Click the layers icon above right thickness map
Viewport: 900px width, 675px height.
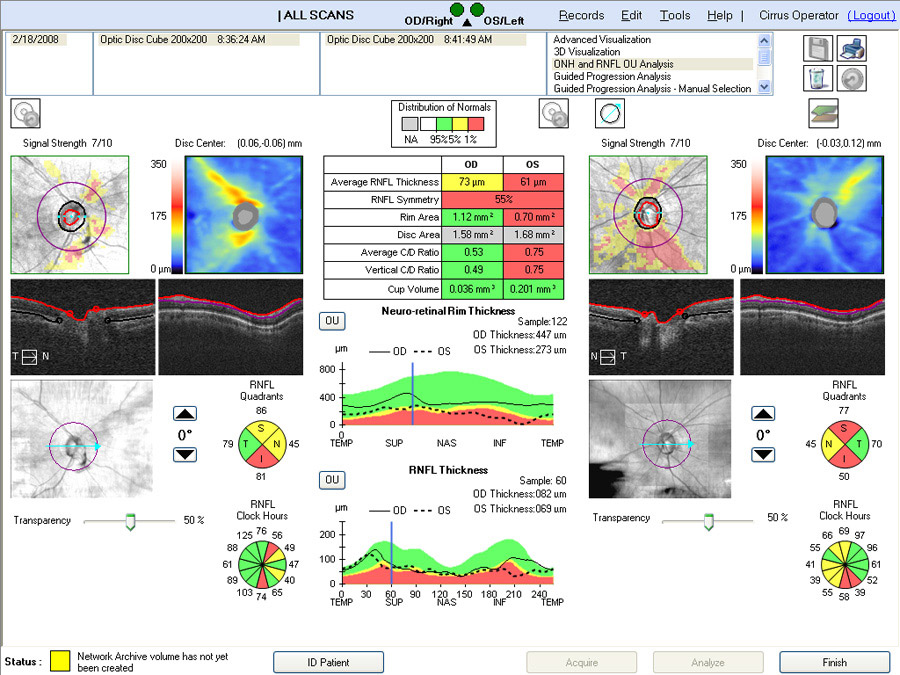click(823, 112)
